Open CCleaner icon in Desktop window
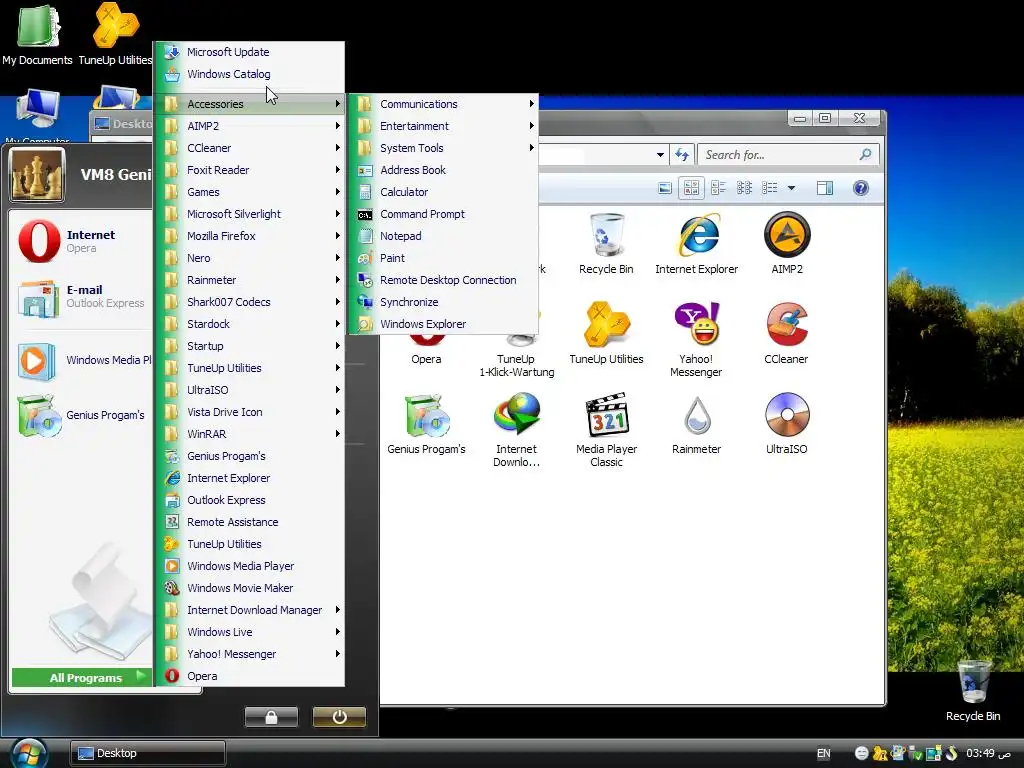The image size is (1024, 768). click(786, 333)
